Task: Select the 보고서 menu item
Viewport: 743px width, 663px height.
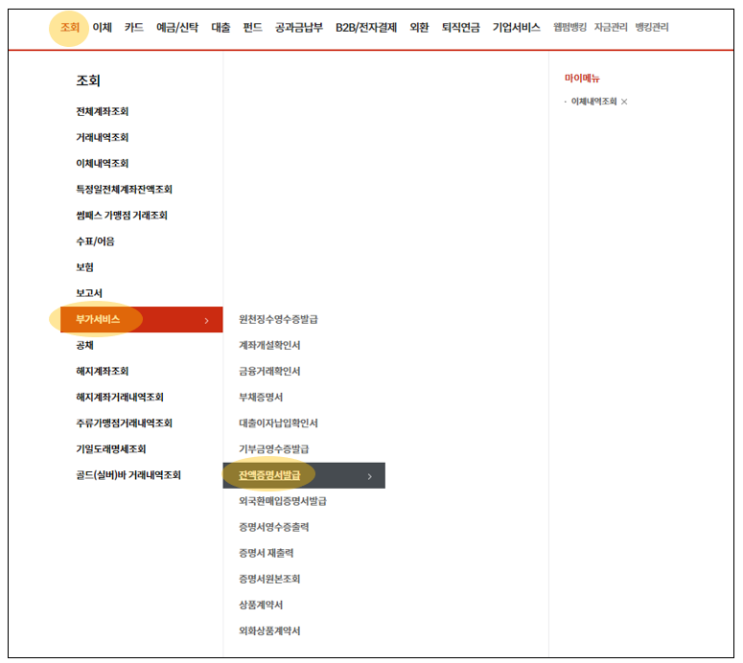Action: pyautogui.click(x=89, y=293)
